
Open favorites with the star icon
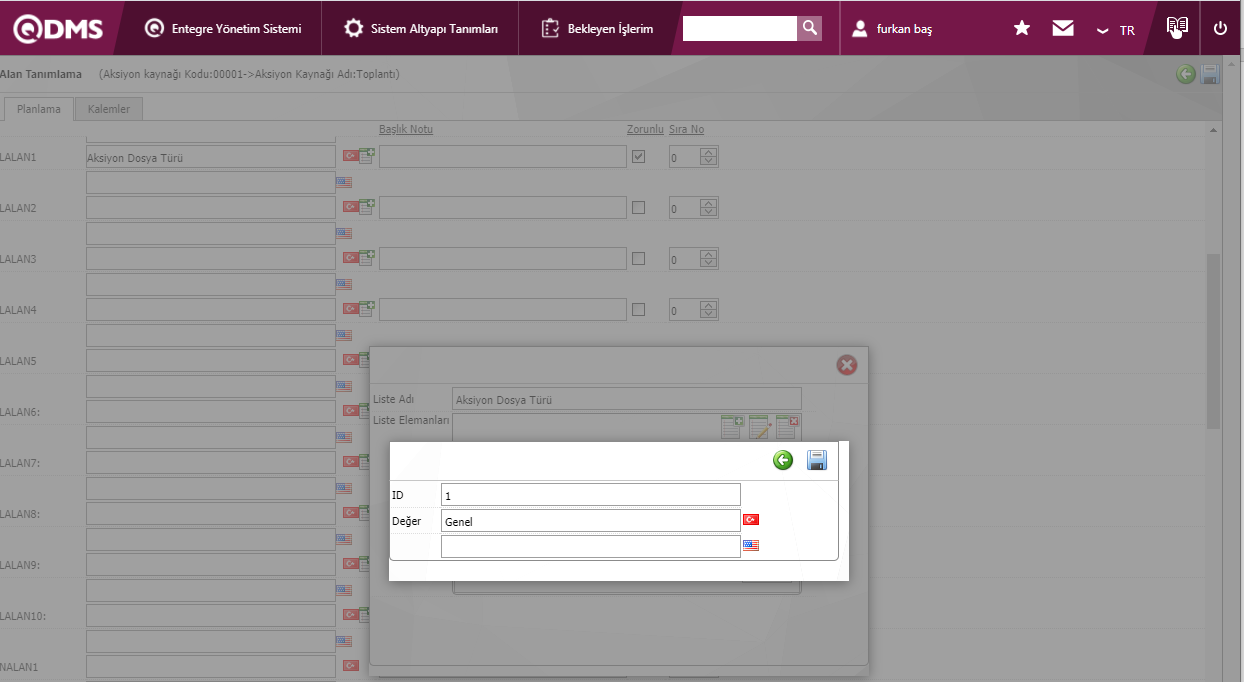point(1022,29)
